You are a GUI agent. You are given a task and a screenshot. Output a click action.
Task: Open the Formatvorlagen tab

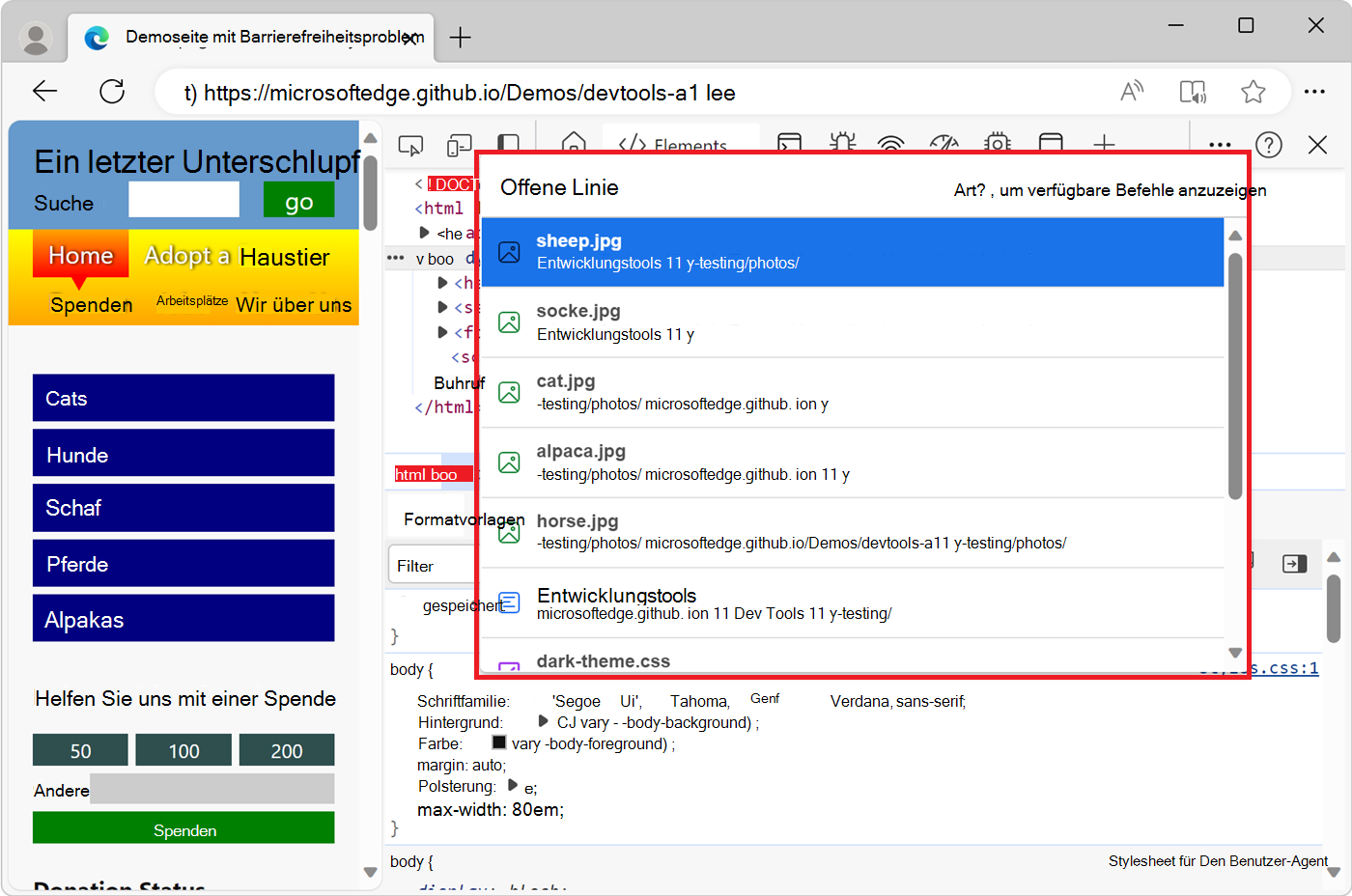point(464,519)
